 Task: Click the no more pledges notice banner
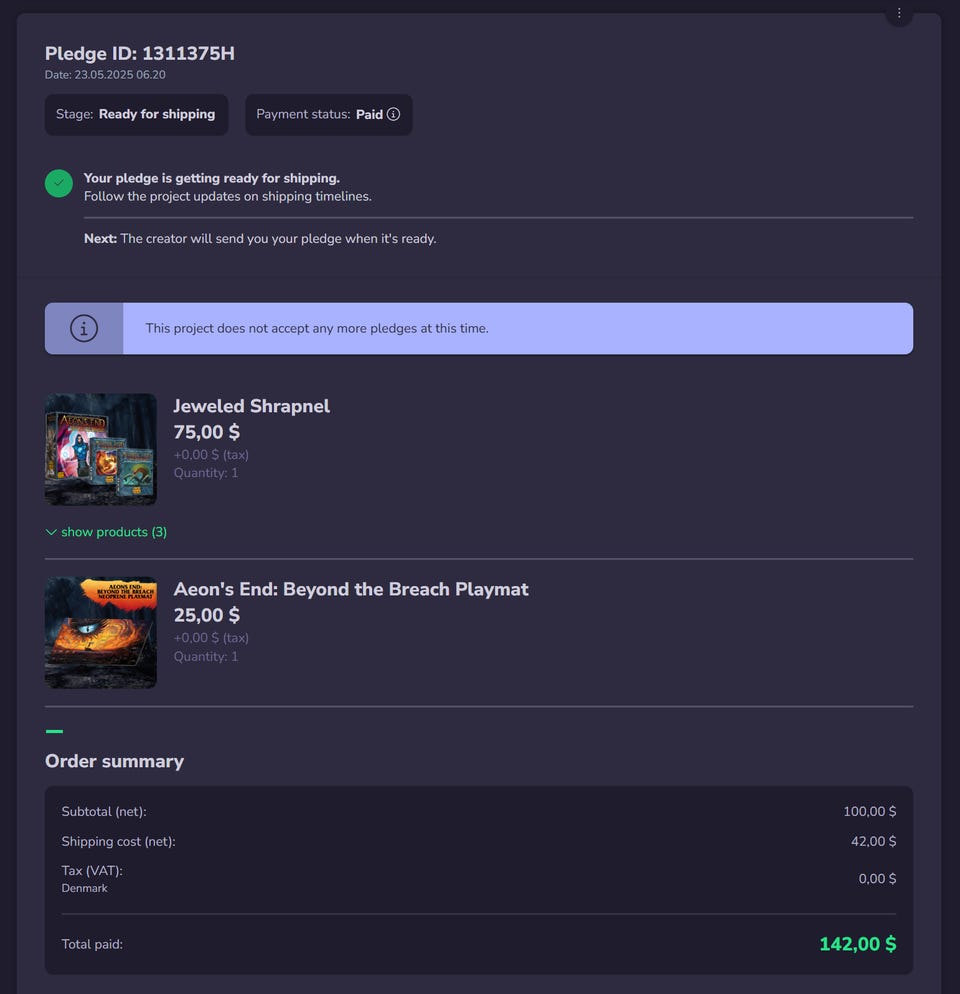click(479, 328)
